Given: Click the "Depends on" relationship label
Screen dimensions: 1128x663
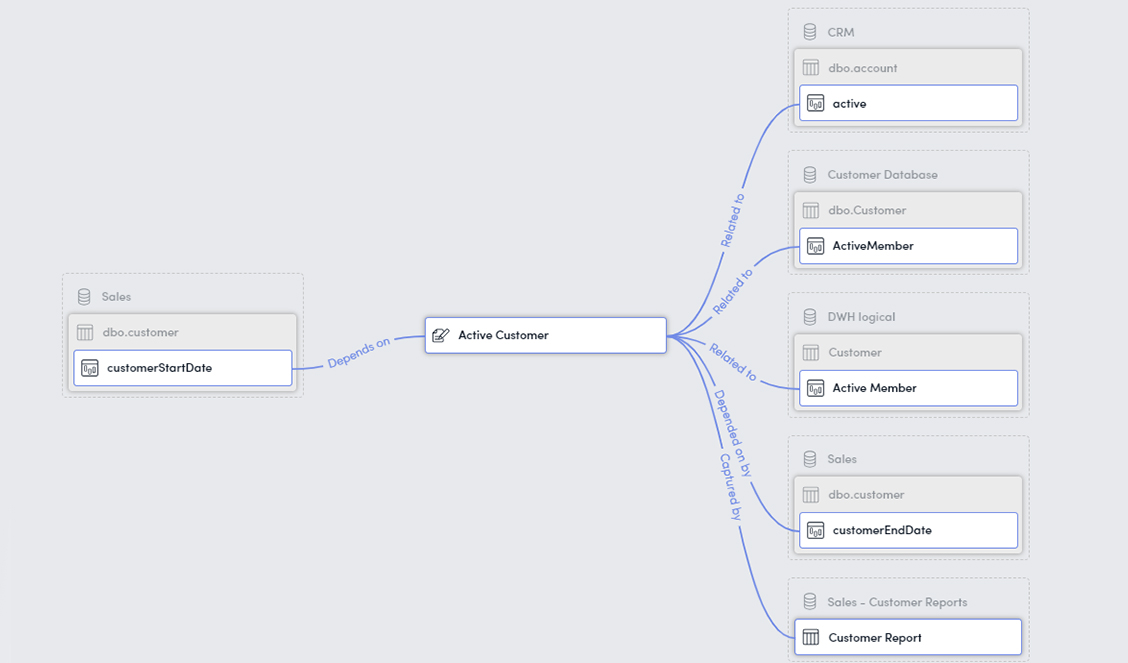Looking at the screenshot, I should (358, 353).
